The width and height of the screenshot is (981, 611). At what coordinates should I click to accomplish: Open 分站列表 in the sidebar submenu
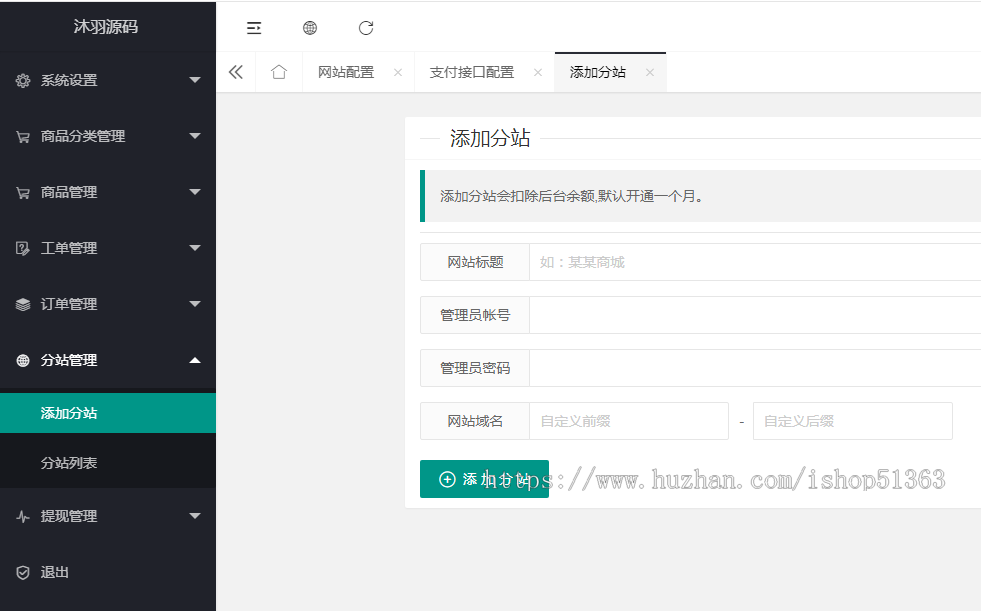click(x=108, y=463)
